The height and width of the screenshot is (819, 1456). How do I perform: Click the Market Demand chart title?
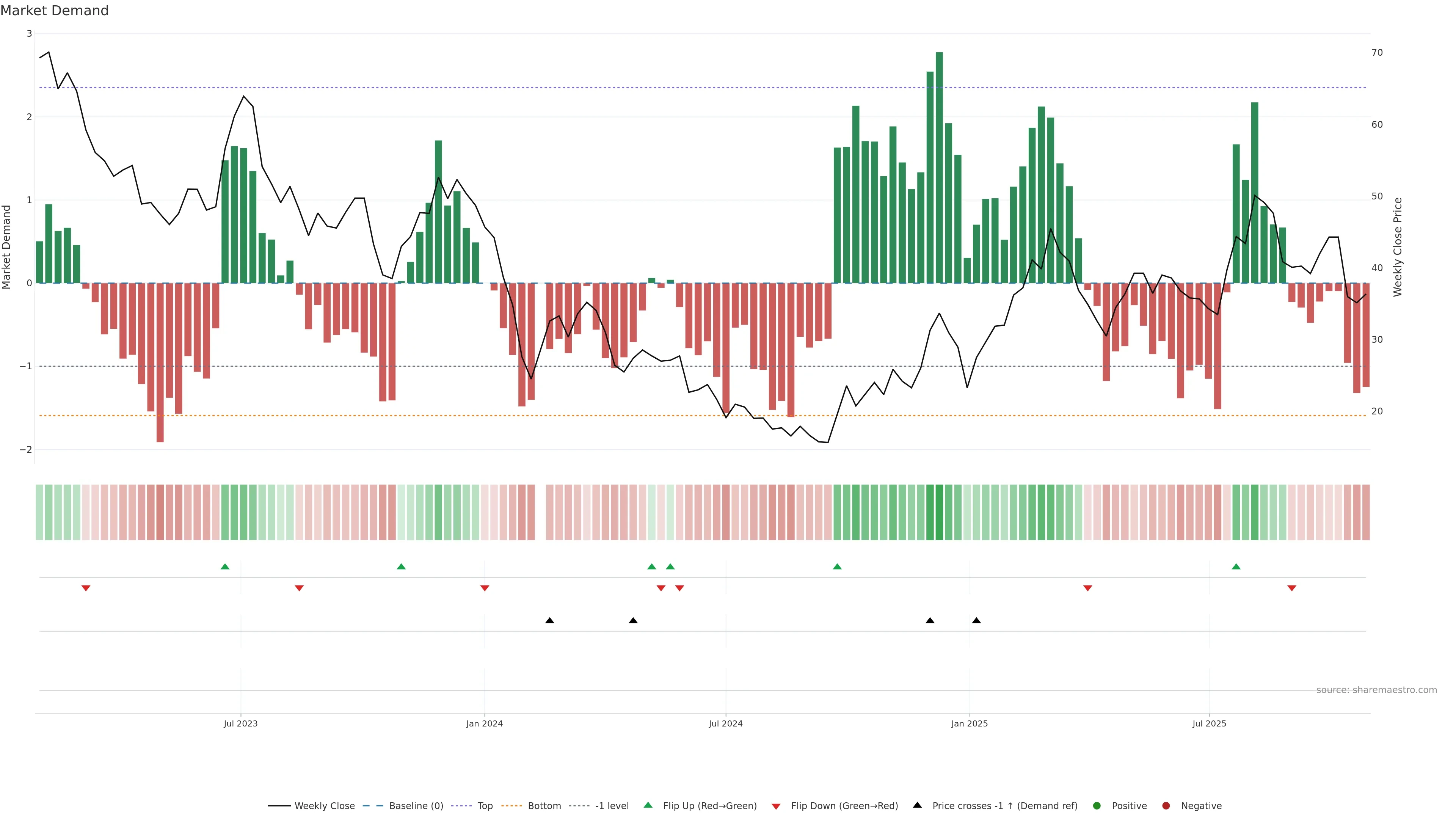(54, 11)
